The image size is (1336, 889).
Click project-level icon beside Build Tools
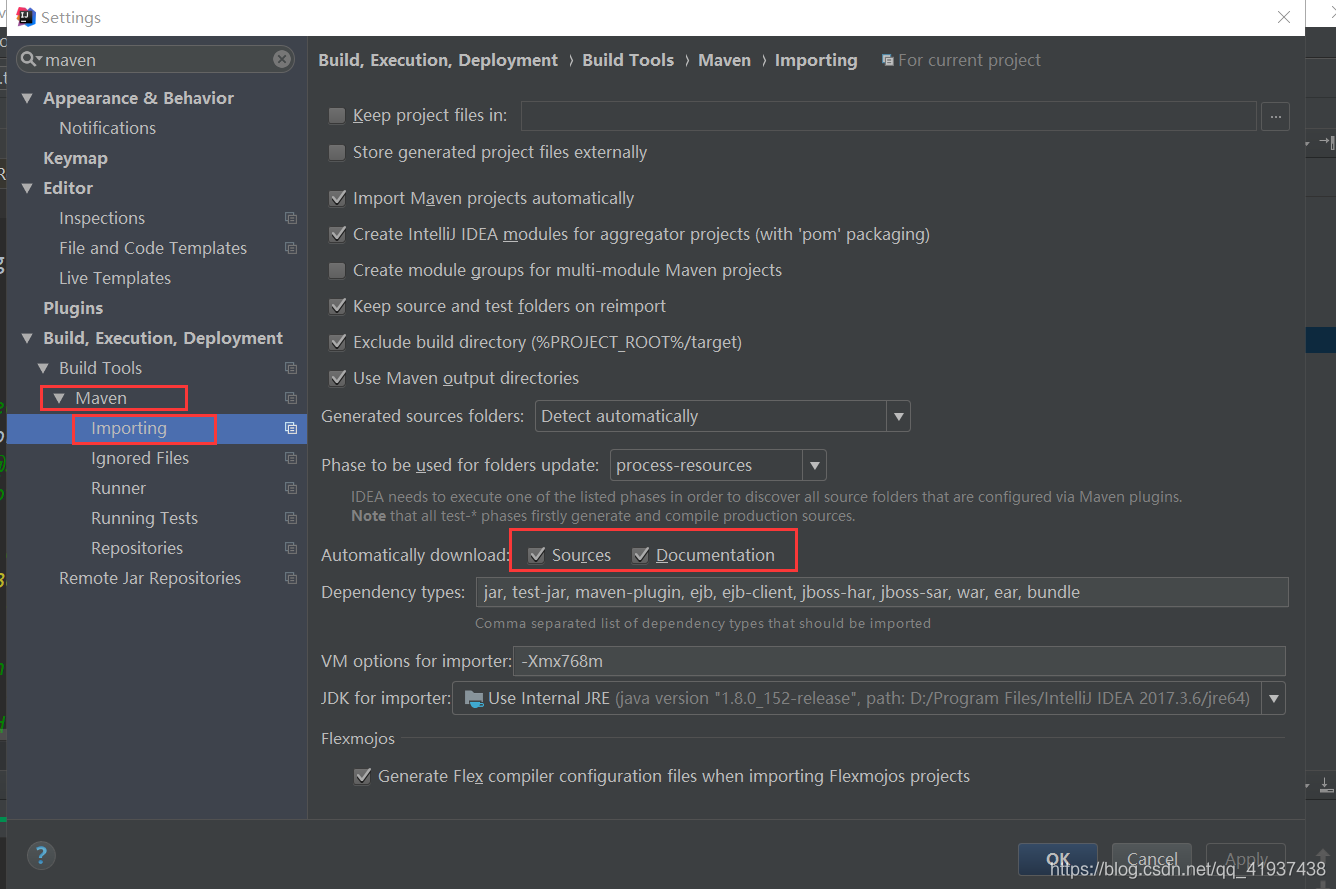click(x=291, y=368)
